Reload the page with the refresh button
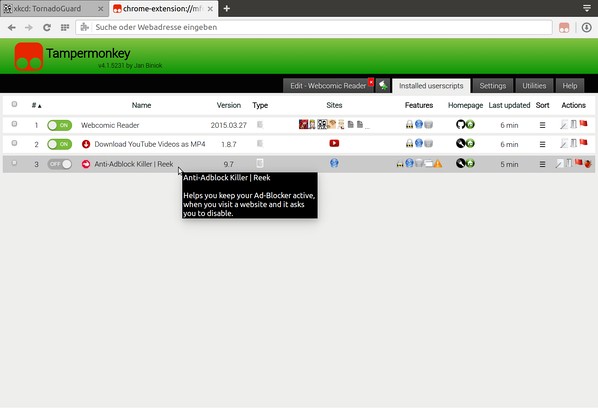This screenshot has width=598, height=408. [47, 27]
